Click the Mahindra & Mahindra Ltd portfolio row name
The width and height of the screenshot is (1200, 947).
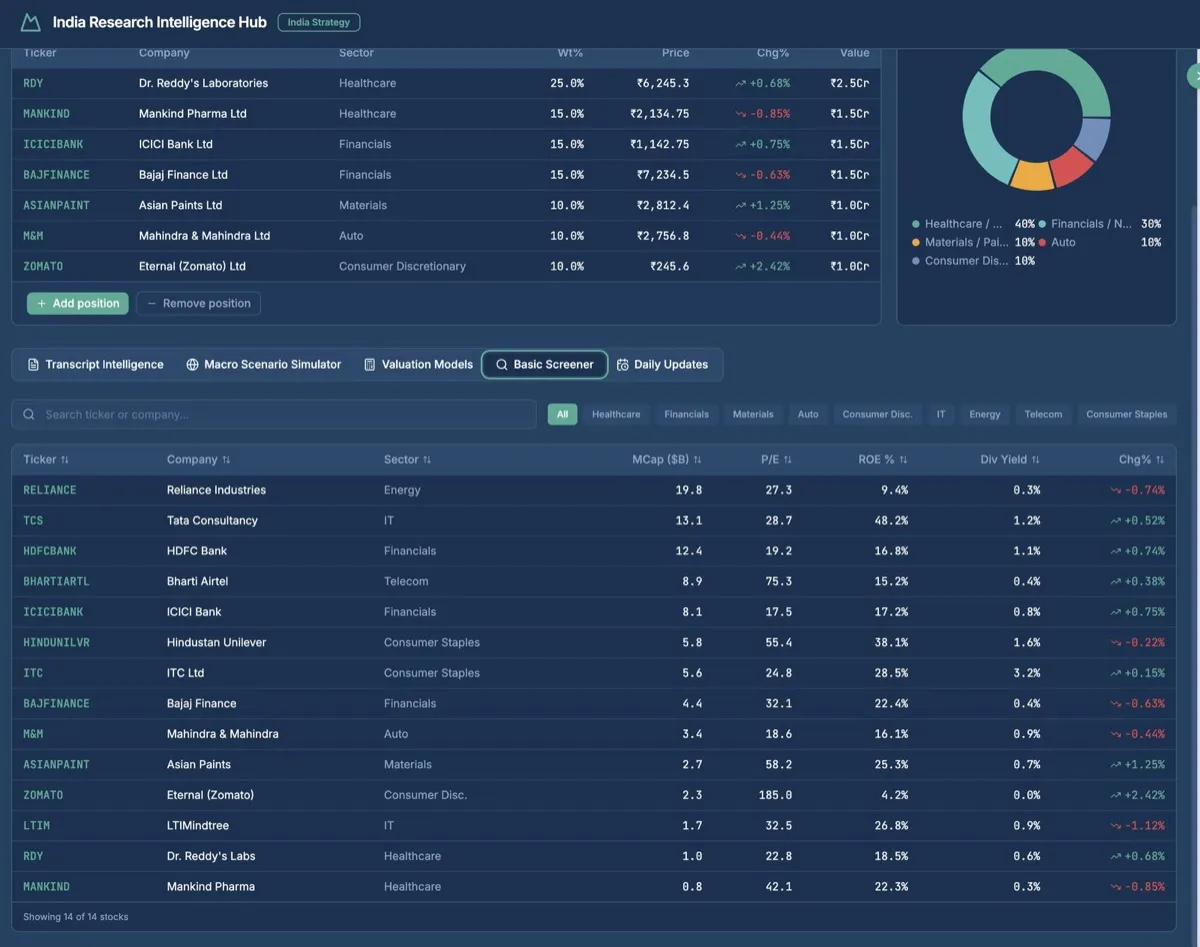(205, 236)
